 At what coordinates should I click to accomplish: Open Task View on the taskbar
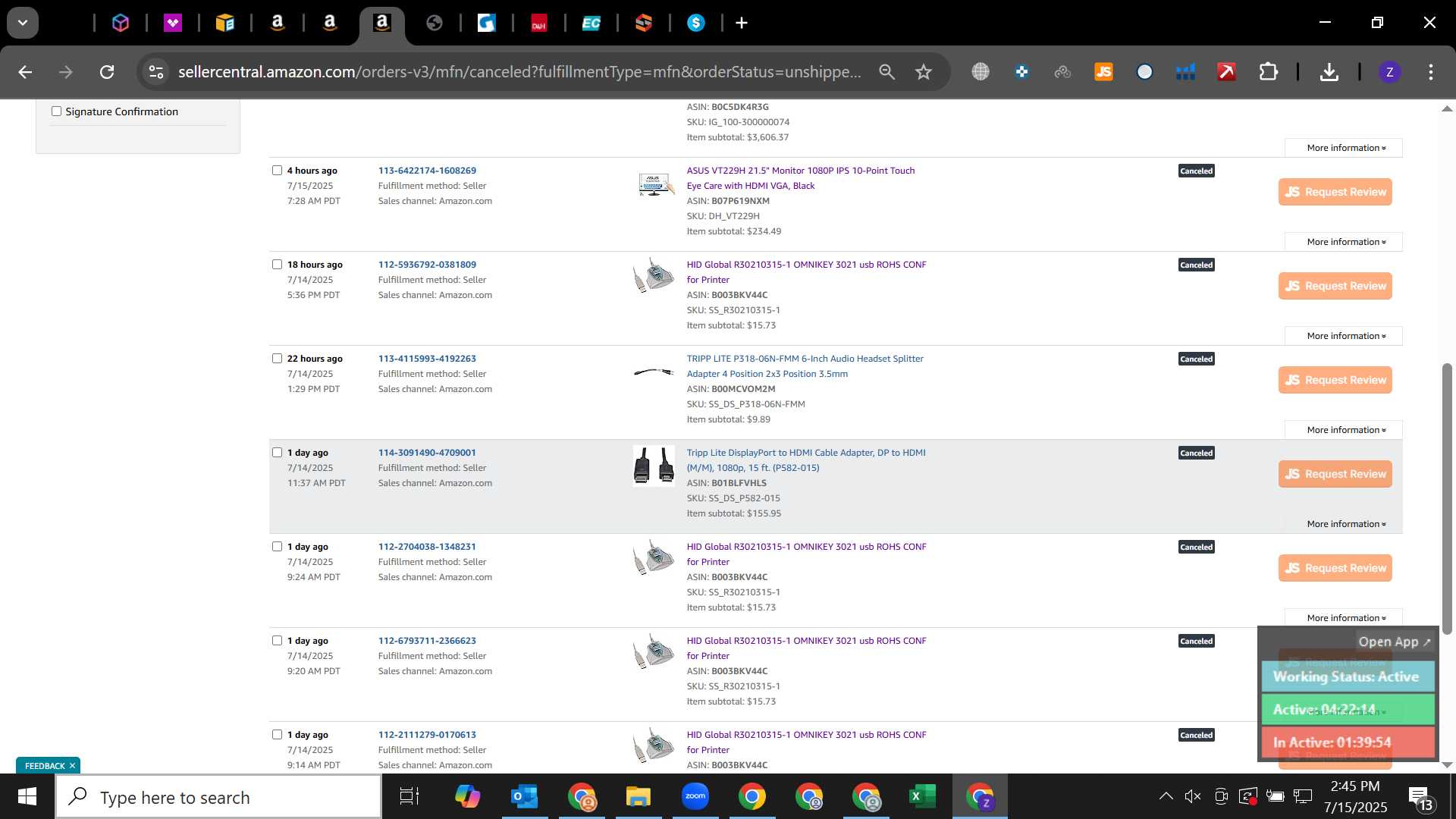pyautogui.click(x=409, y=797)
